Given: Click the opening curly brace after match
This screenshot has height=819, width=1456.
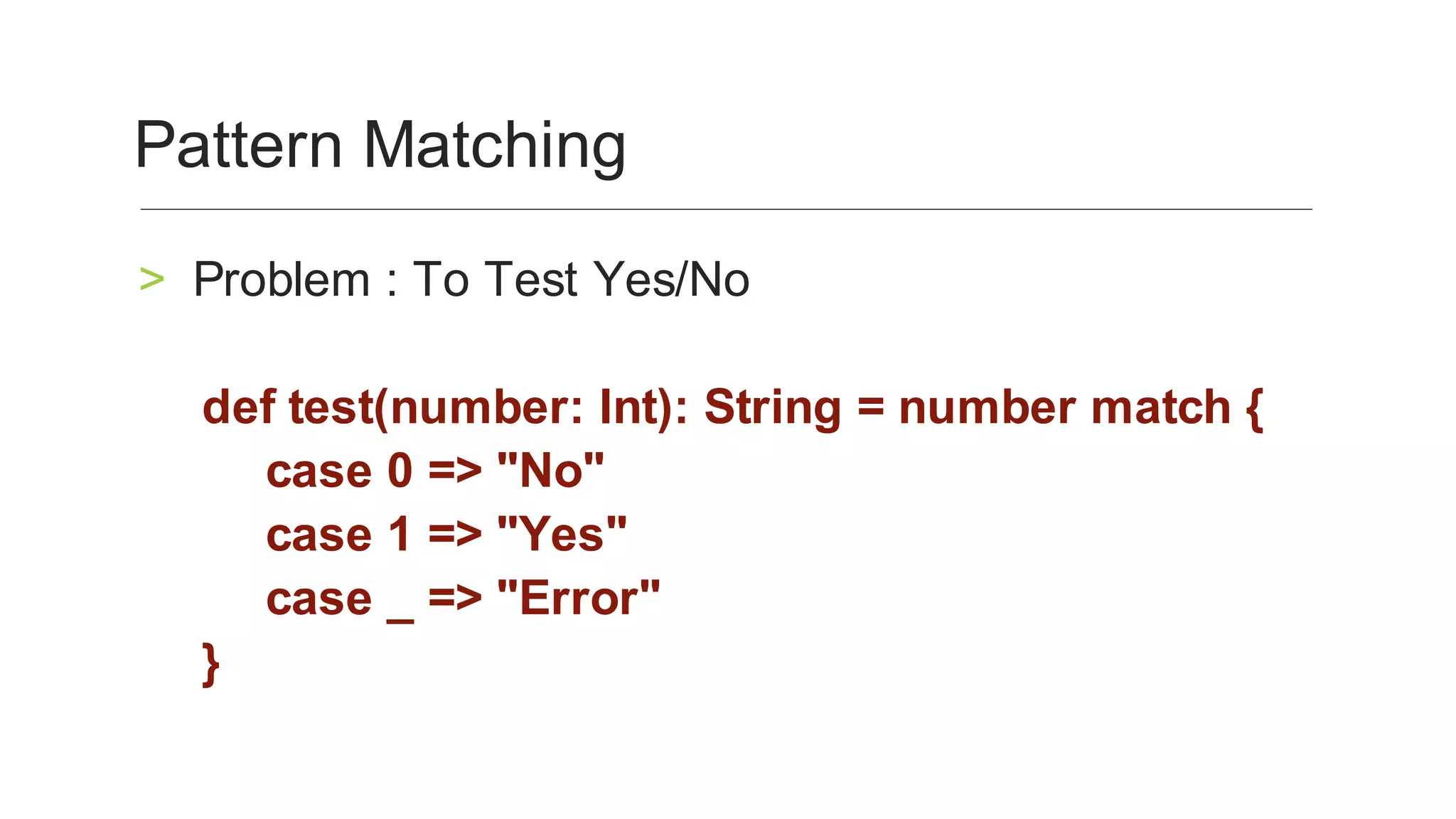Looking at the screenshot, I should [1254, 409].
